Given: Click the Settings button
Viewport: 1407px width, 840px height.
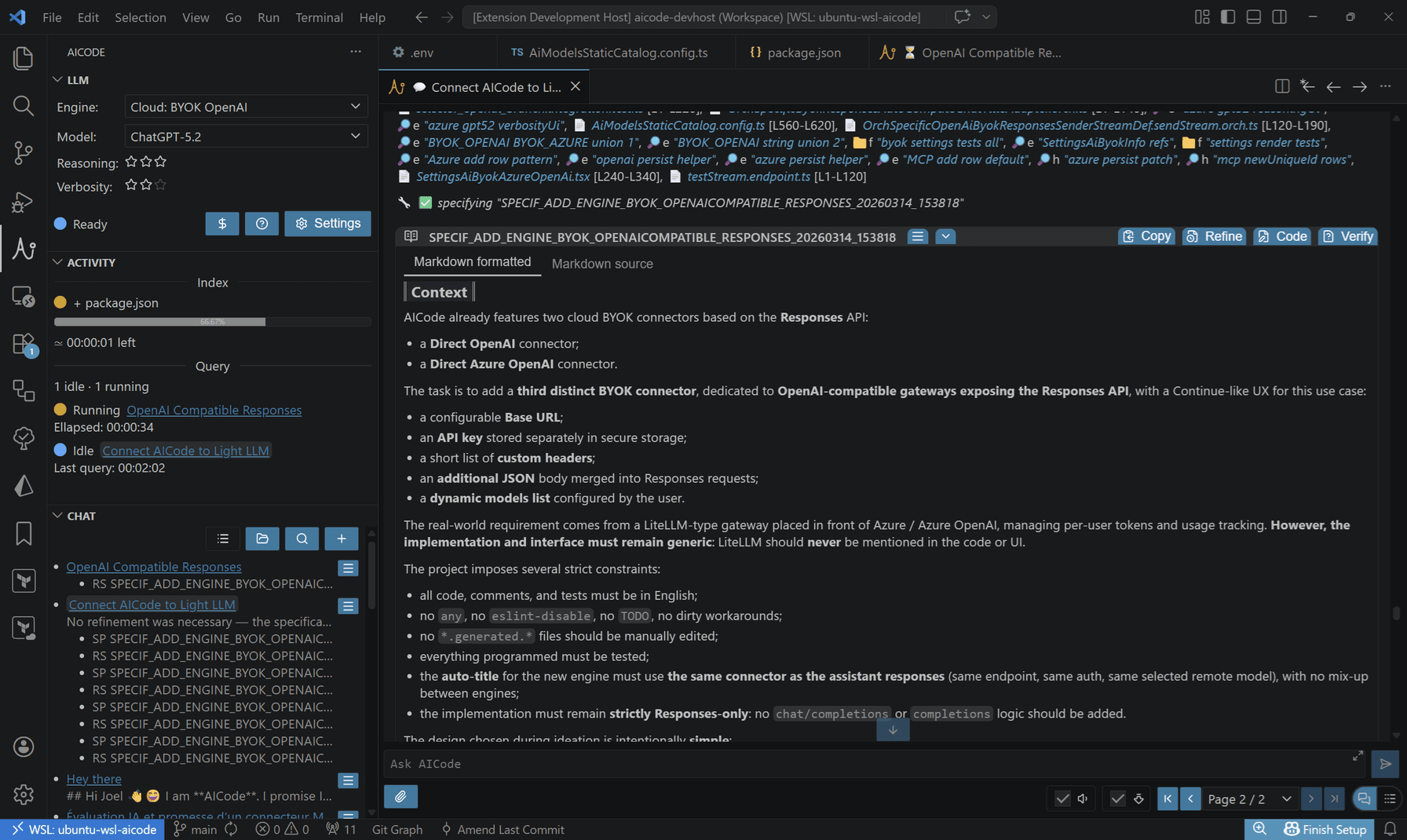Looking at the screenshot, I should point(327,224).
